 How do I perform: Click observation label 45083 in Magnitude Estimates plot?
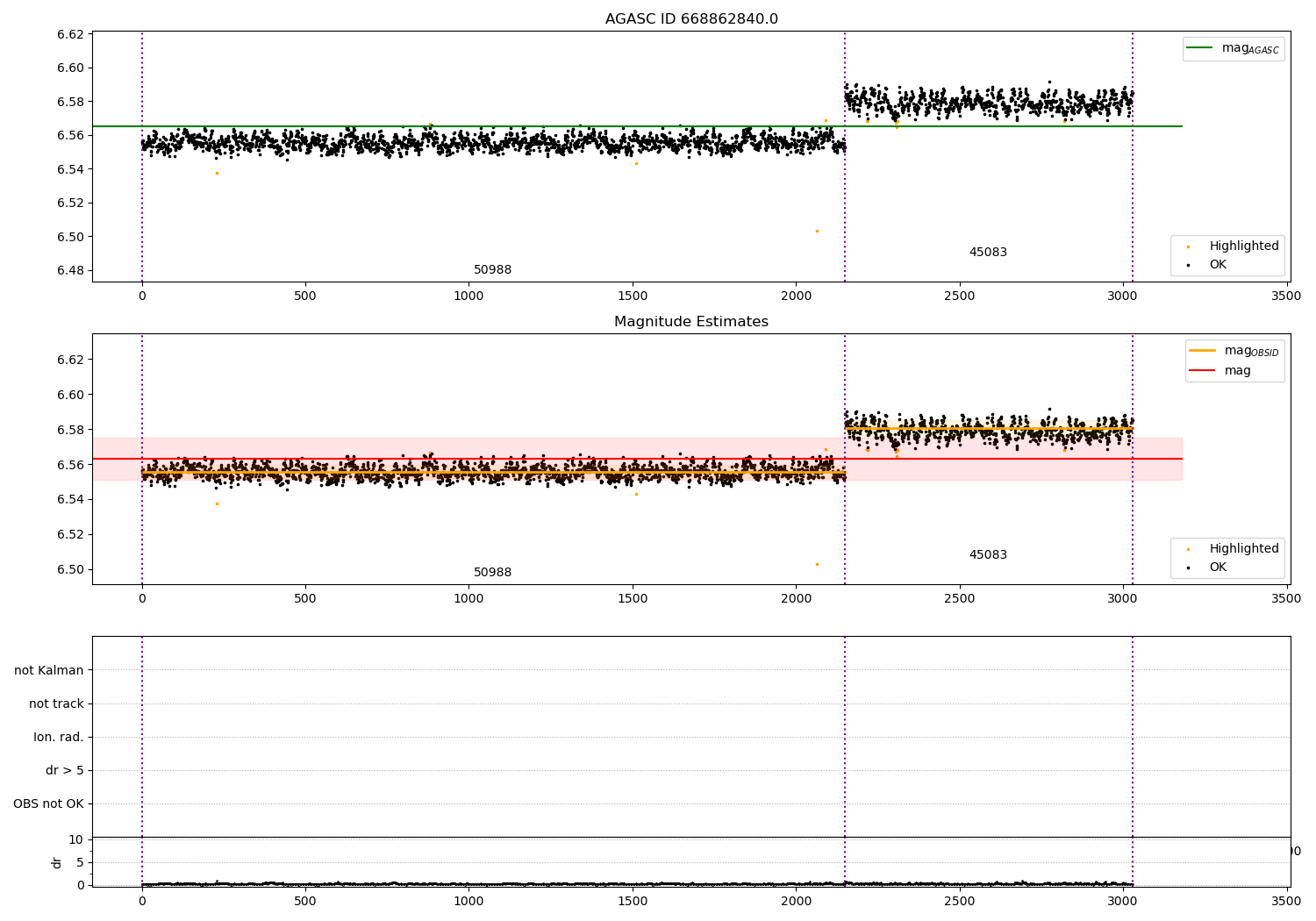pyautogui.click(x=988, y=555)
